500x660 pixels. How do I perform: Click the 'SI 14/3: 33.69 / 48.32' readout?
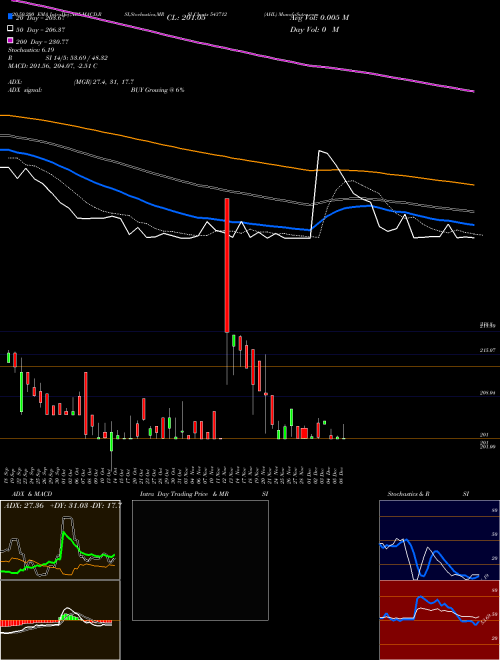(77, 58)
